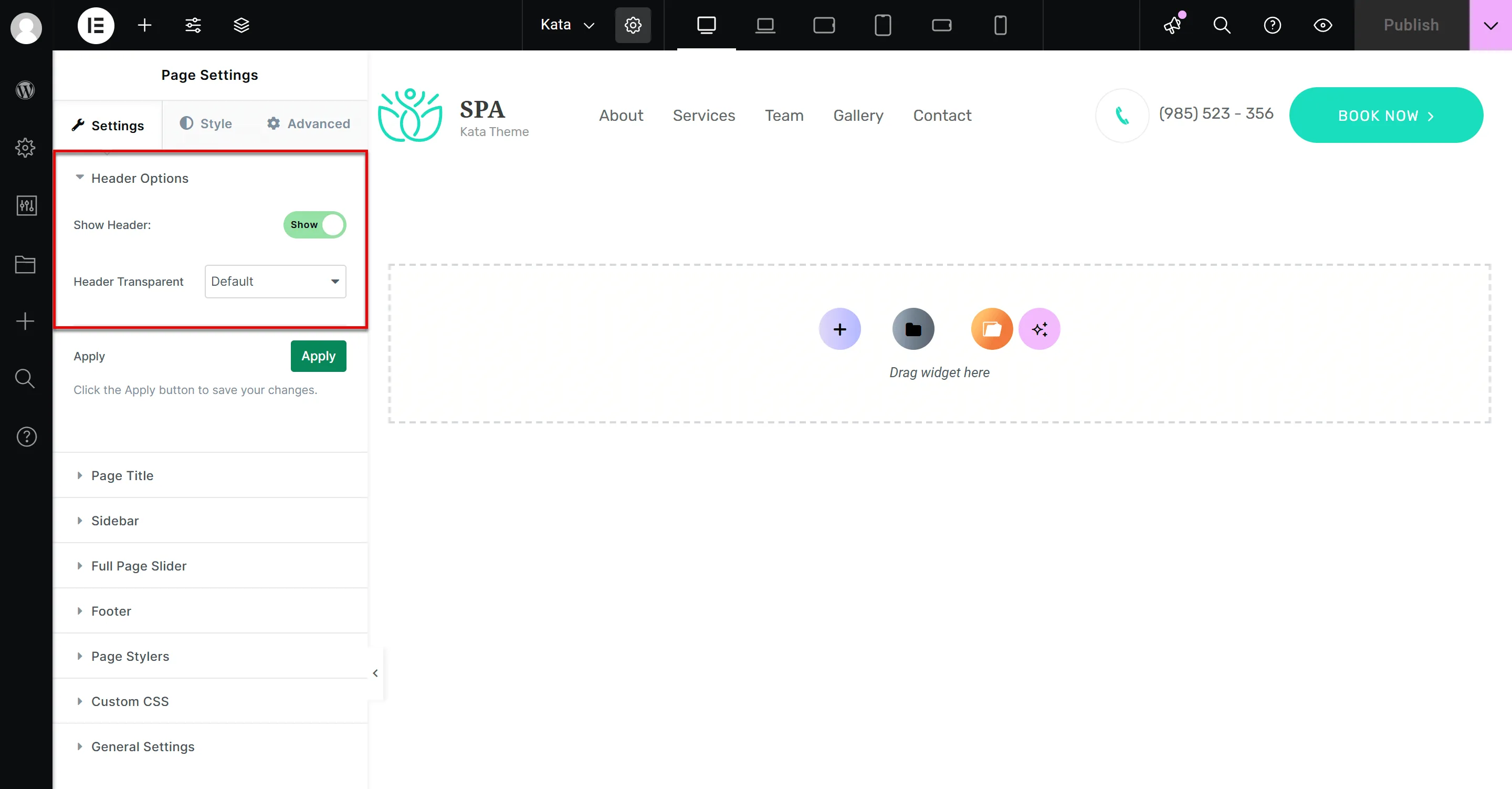The image size is (1512, 789).
Task: Open gear settings in left sidebar
Action: coord(25,148)
